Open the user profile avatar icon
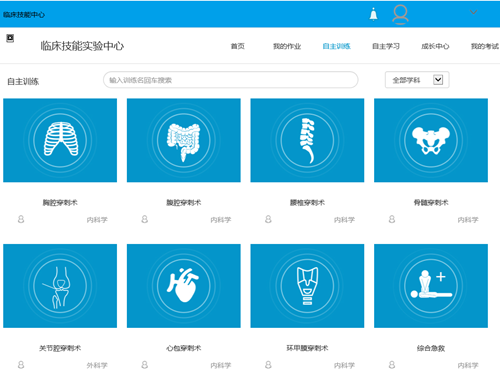 (x=400, y=14)
